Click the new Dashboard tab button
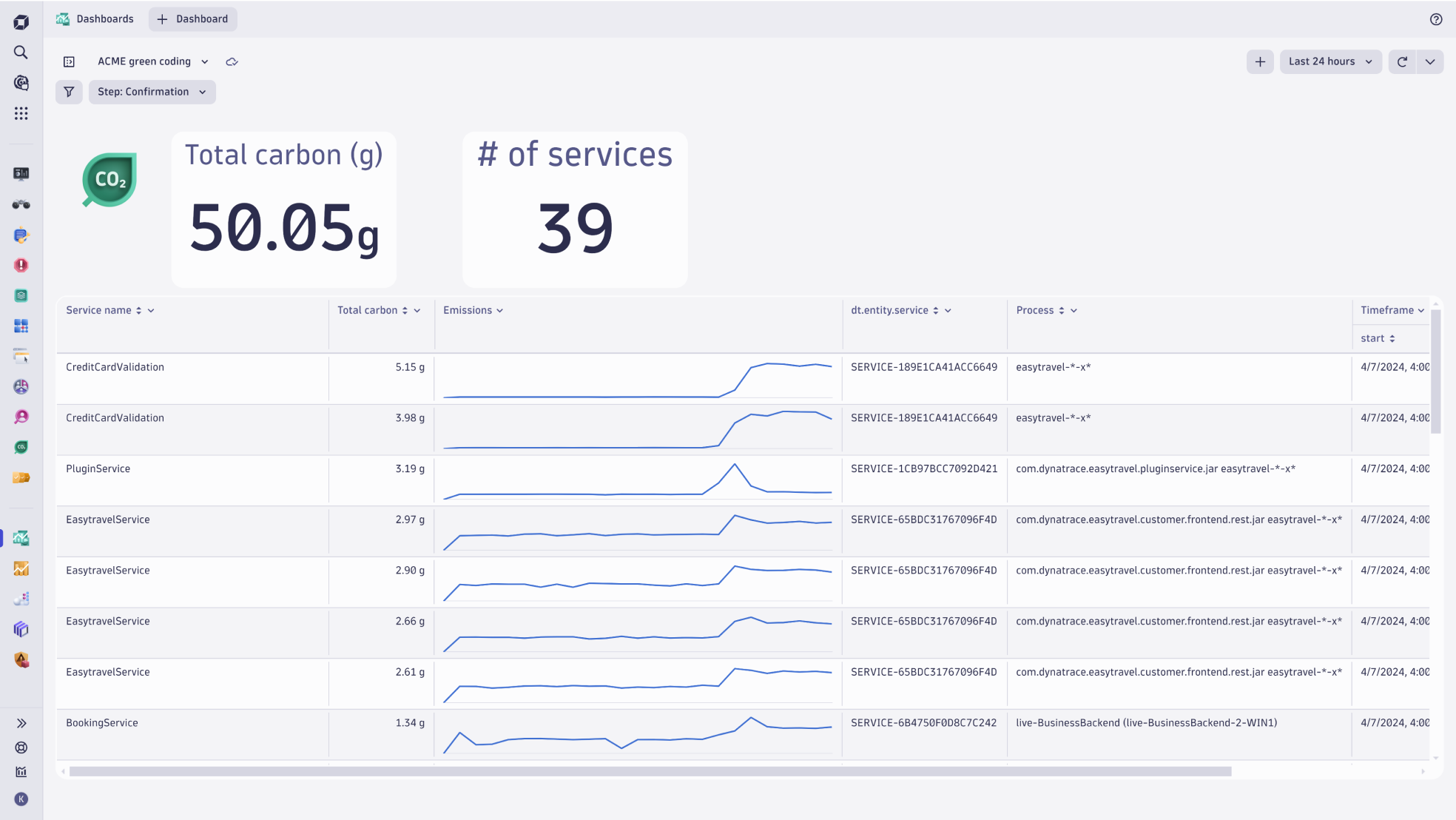The image size is (1456, 820). 193,19
